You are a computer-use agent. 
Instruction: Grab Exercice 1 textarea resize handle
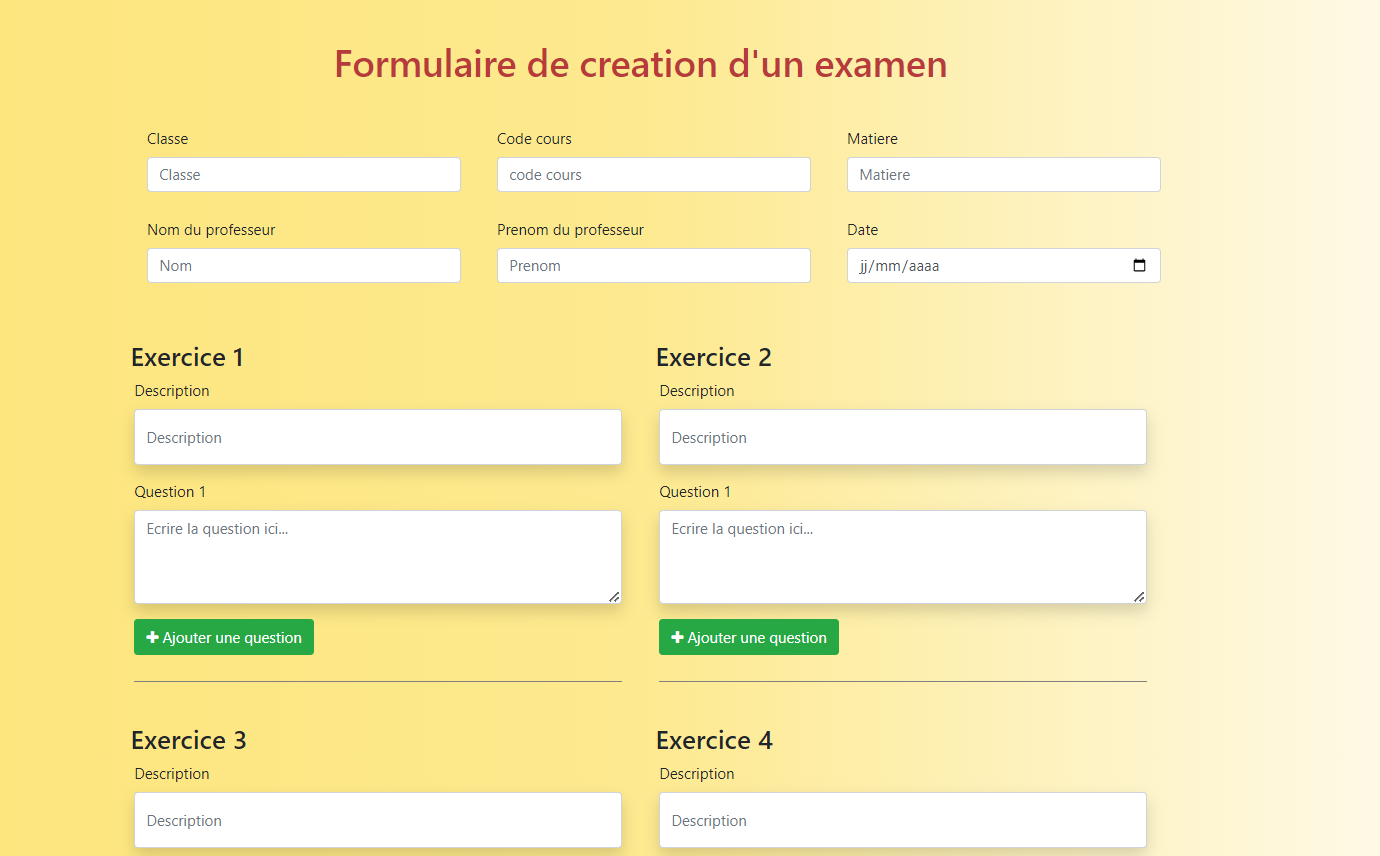pos(614,596)
